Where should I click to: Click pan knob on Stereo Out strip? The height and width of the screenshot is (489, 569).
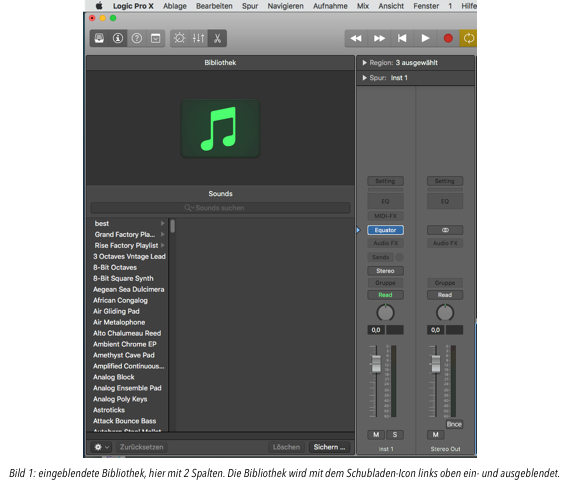coord(445,313)
